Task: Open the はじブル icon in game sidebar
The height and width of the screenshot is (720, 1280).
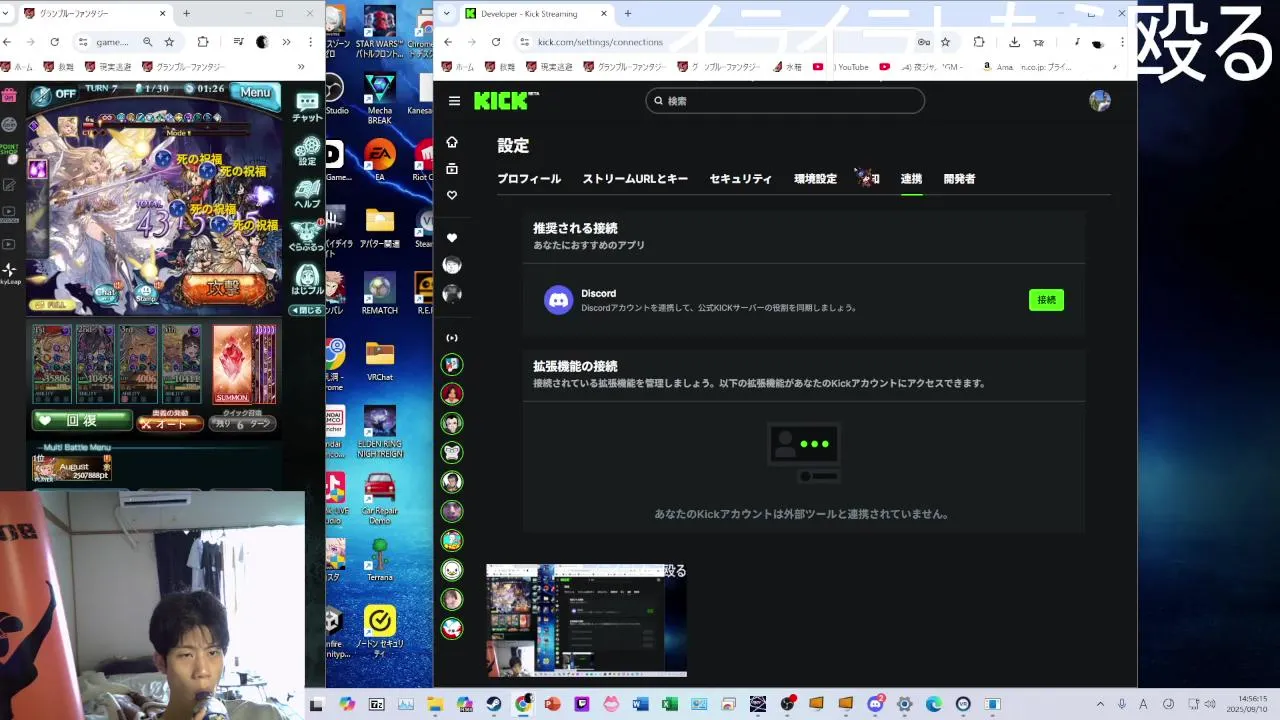Action: click(307, 279)
